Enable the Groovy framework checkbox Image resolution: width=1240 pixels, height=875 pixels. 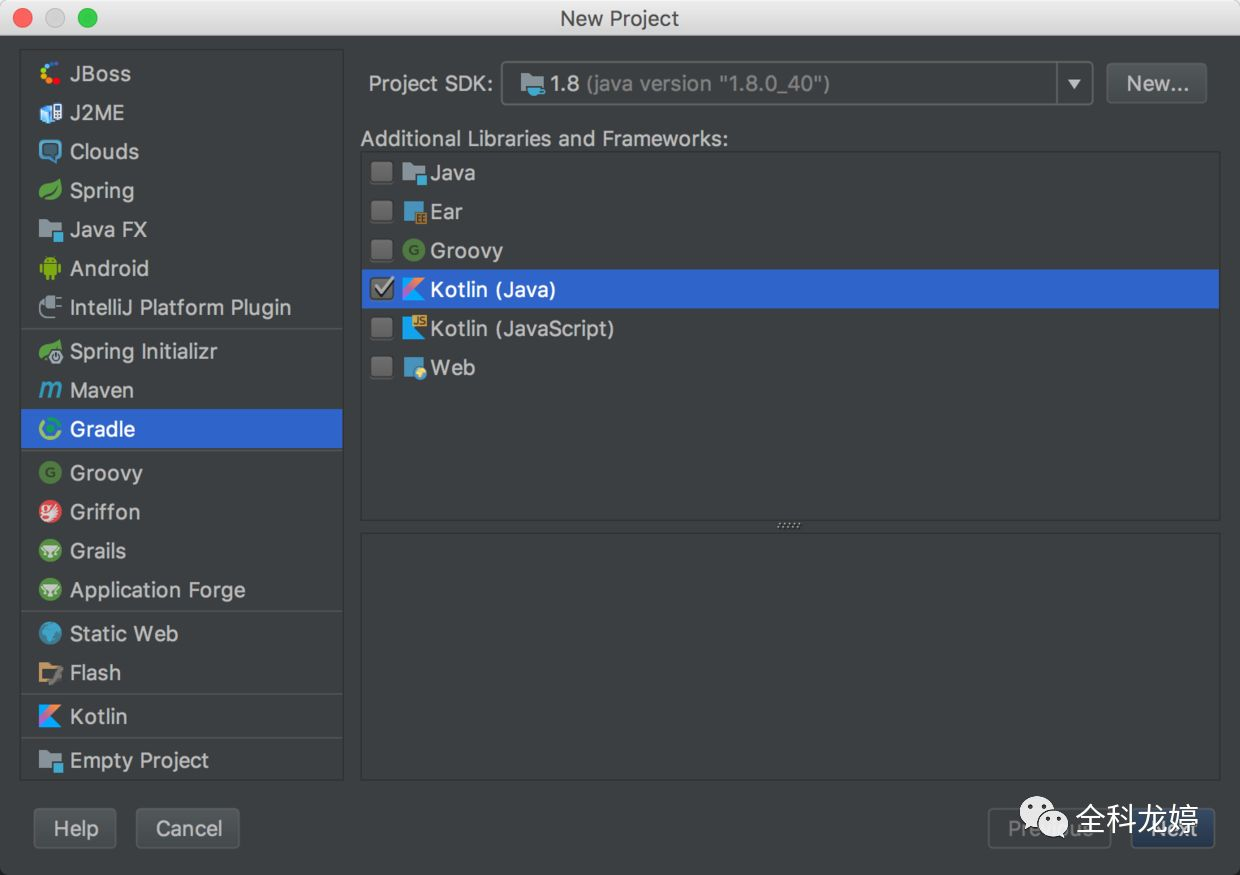click(x=382, y=250)
